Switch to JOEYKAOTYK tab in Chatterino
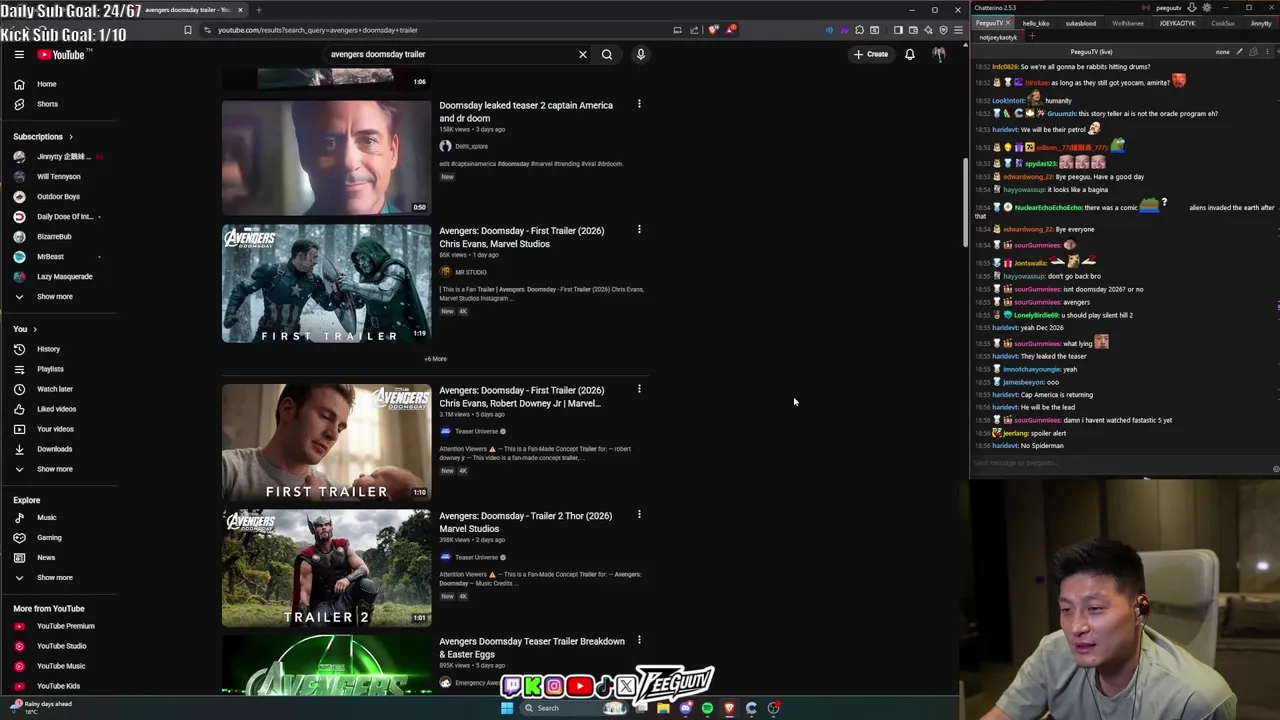 (x=1177, y=23)
